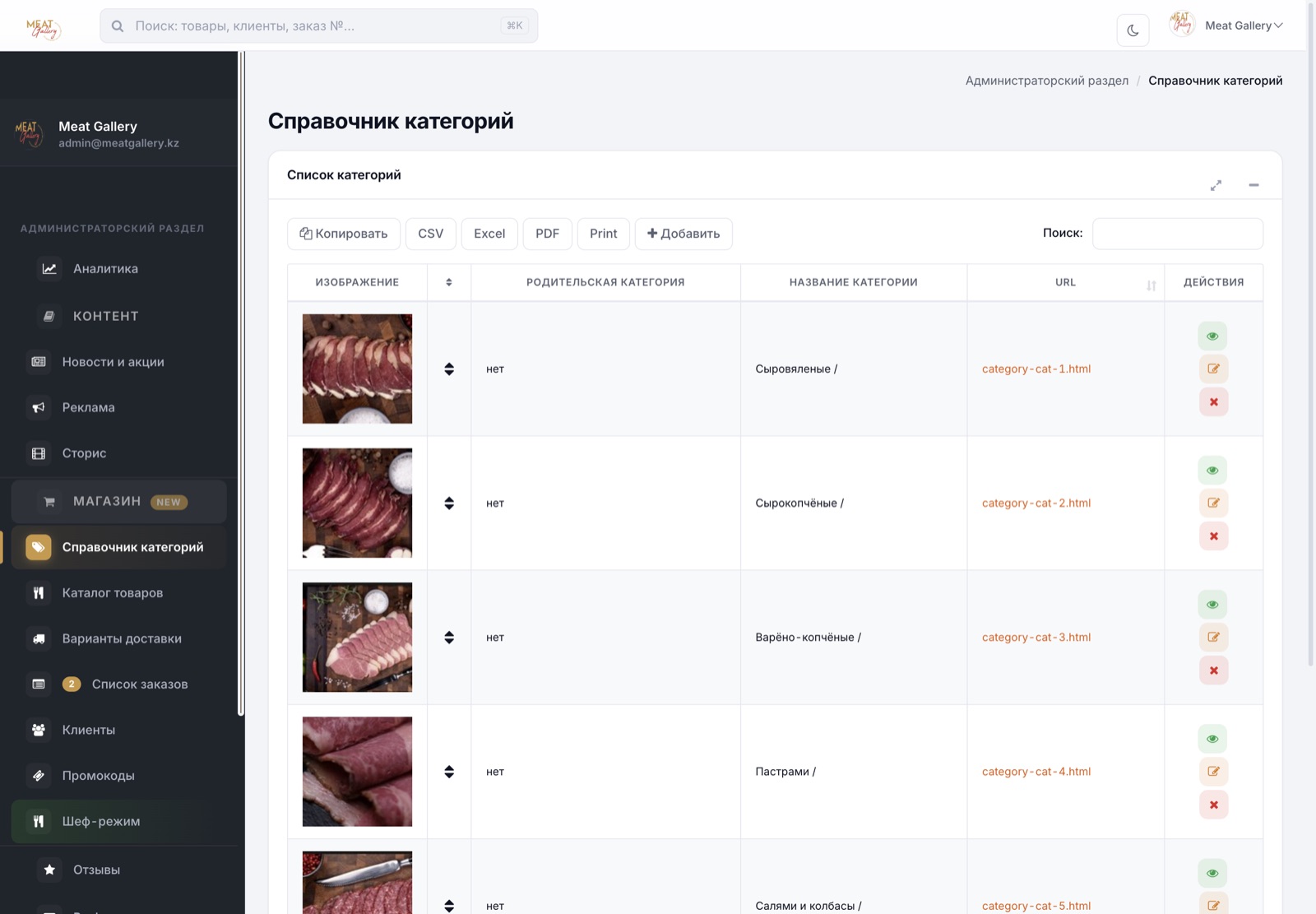Edit the Сырокопчёные category

coord(1213,503)
